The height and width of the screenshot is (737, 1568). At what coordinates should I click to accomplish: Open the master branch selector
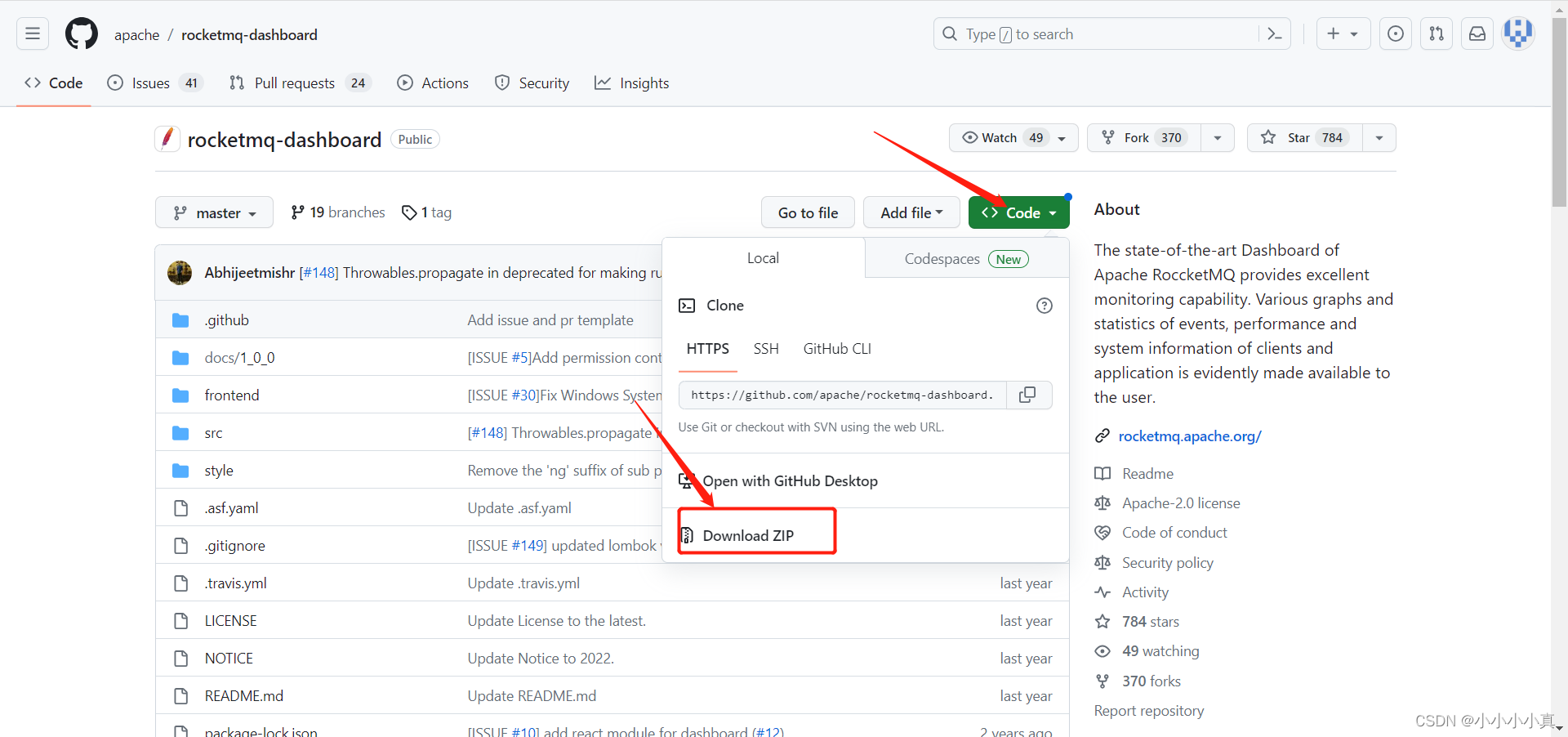pyautogui.click(x=215, y=212)
